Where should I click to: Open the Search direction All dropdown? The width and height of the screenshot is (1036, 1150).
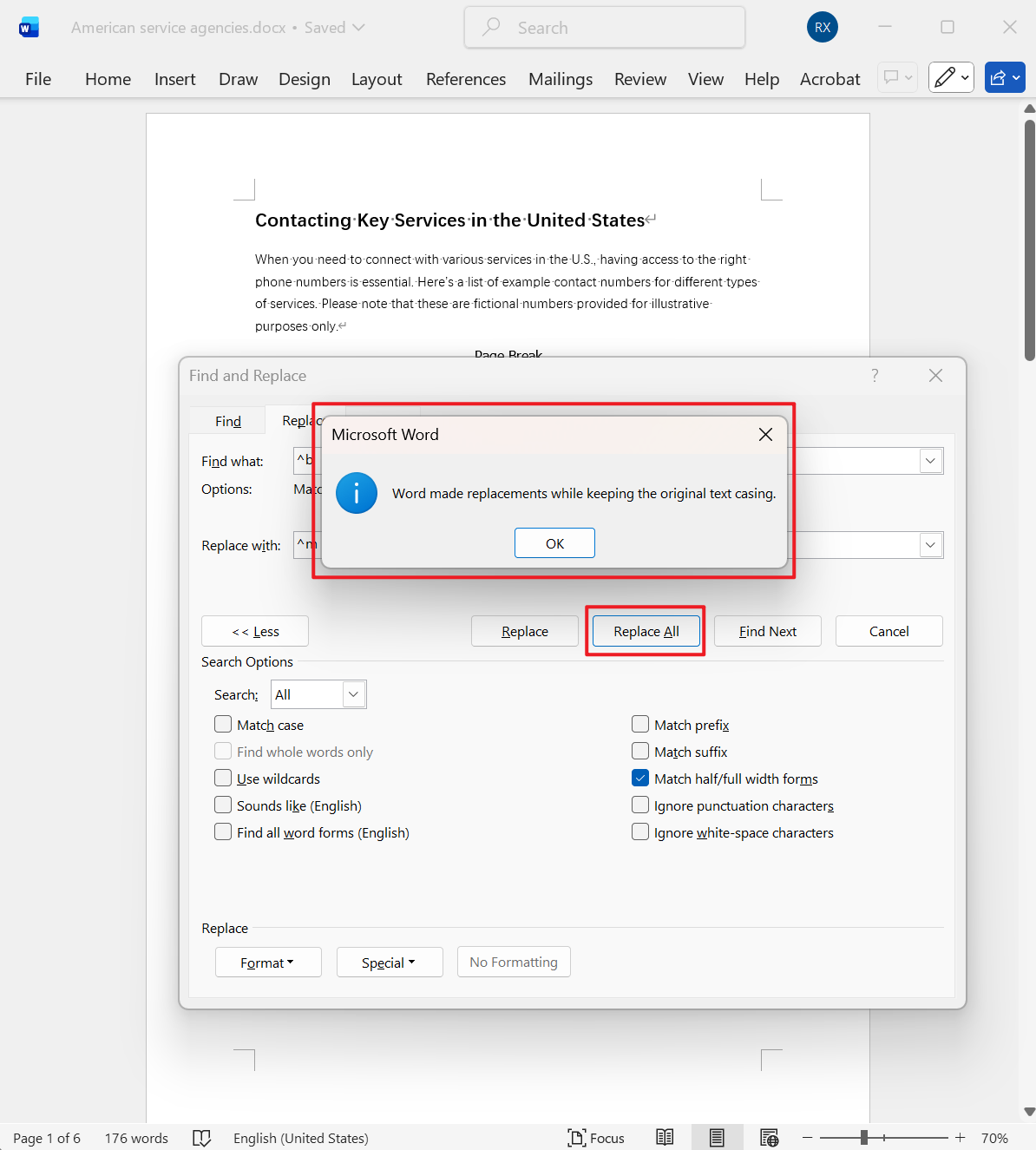point(318,694)
